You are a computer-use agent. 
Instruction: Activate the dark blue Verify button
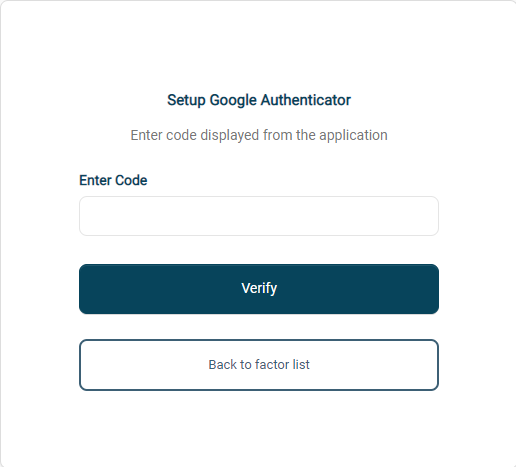coord(259,289)
